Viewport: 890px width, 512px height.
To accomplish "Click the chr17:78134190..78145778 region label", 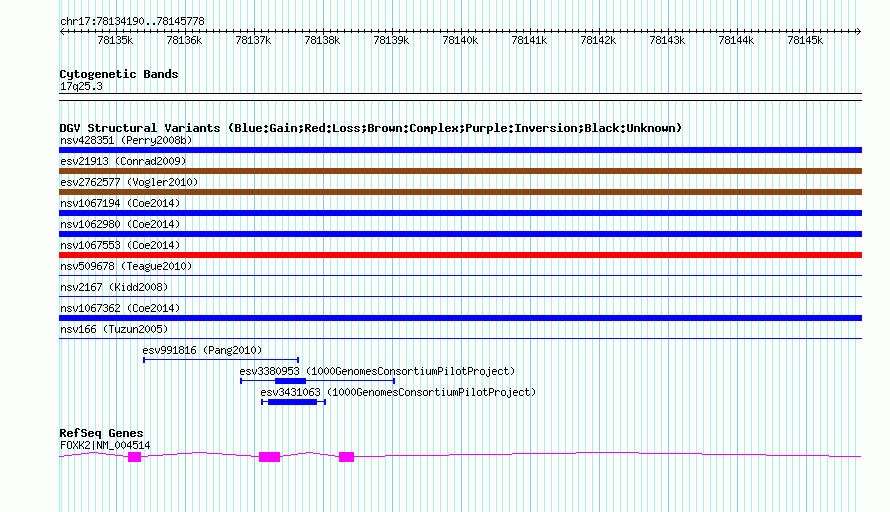I will 132,22.
